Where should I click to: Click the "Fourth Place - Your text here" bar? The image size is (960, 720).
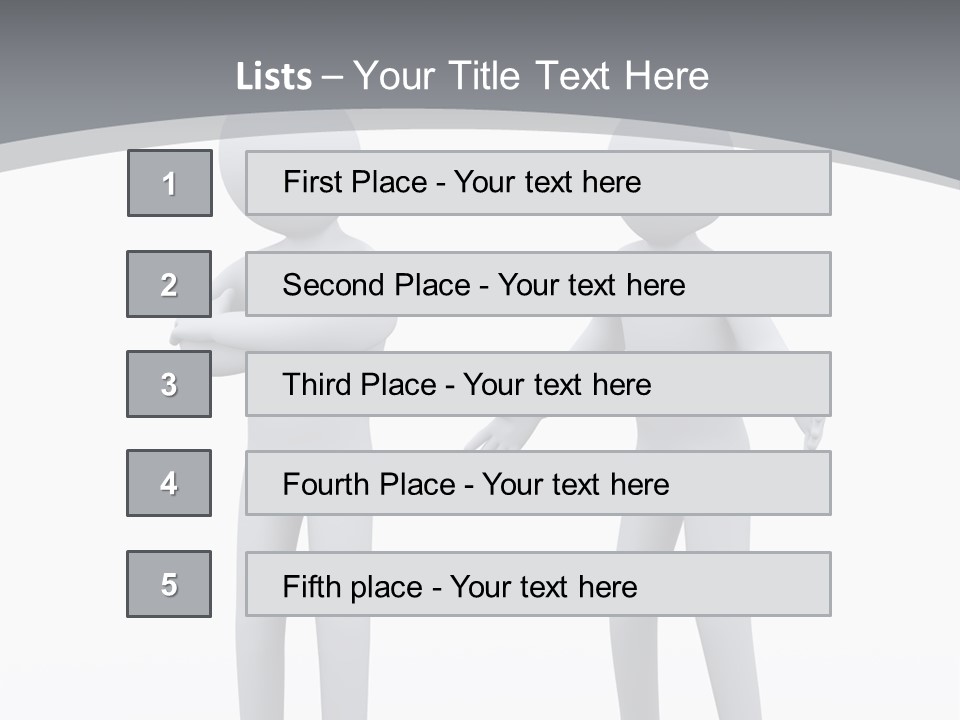(538, 484)
